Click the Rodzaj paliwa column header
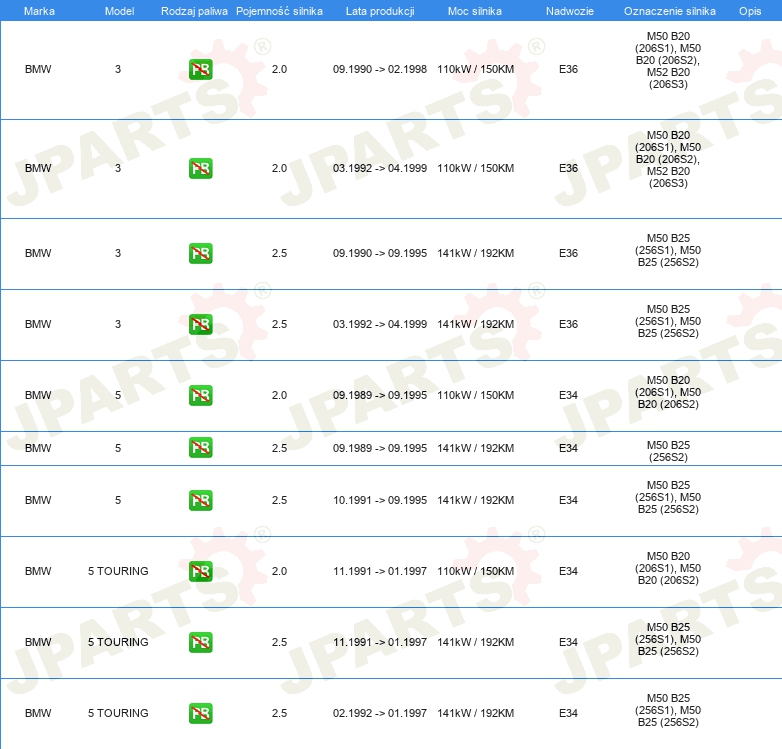The image size is (782, 749). click(194, 11)
